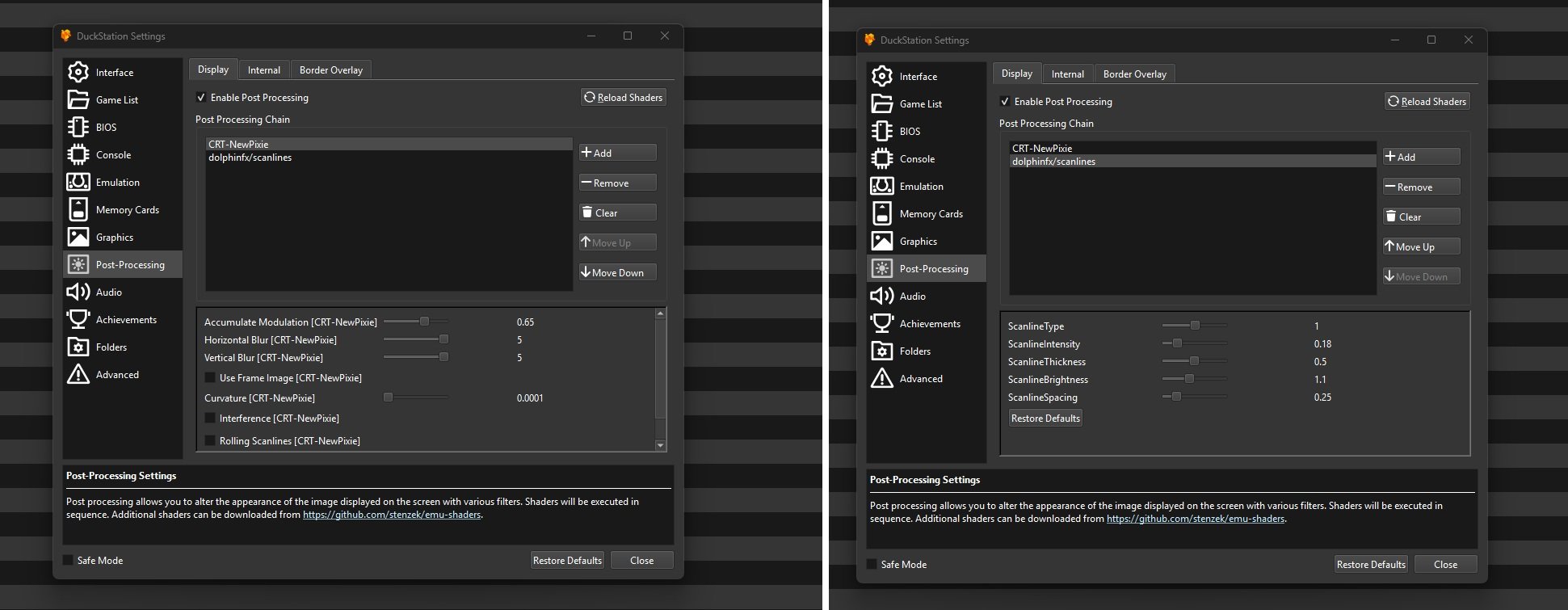Select Display tab in right window

coord(1017,73)
